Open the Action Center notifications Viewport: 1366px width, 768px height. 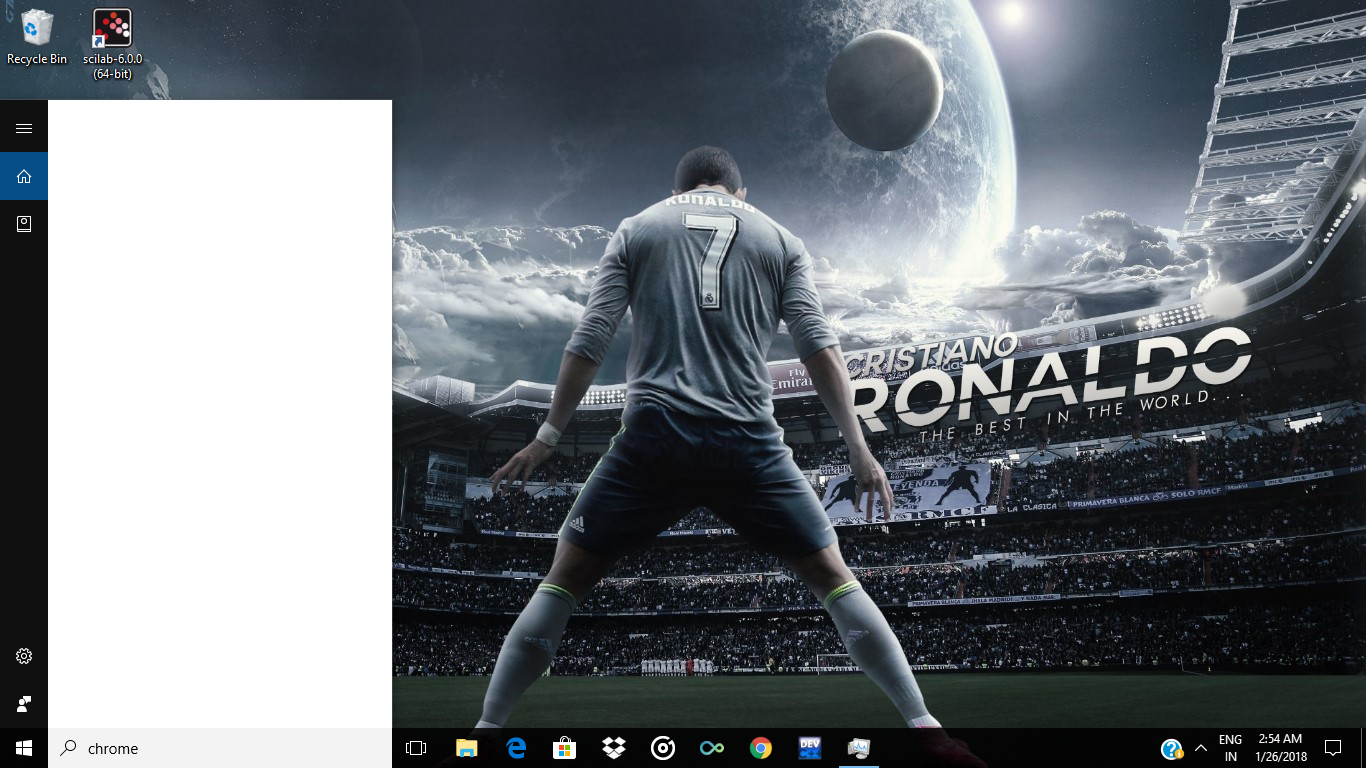click(x=1332, y=748)
